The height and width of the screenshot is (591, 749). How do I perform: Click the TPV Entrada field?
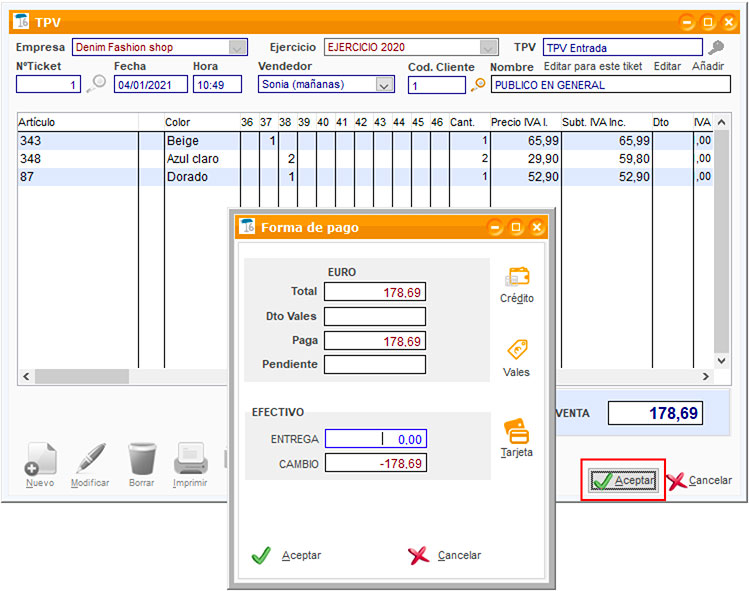pyautogui.click(x=623, y=47)
